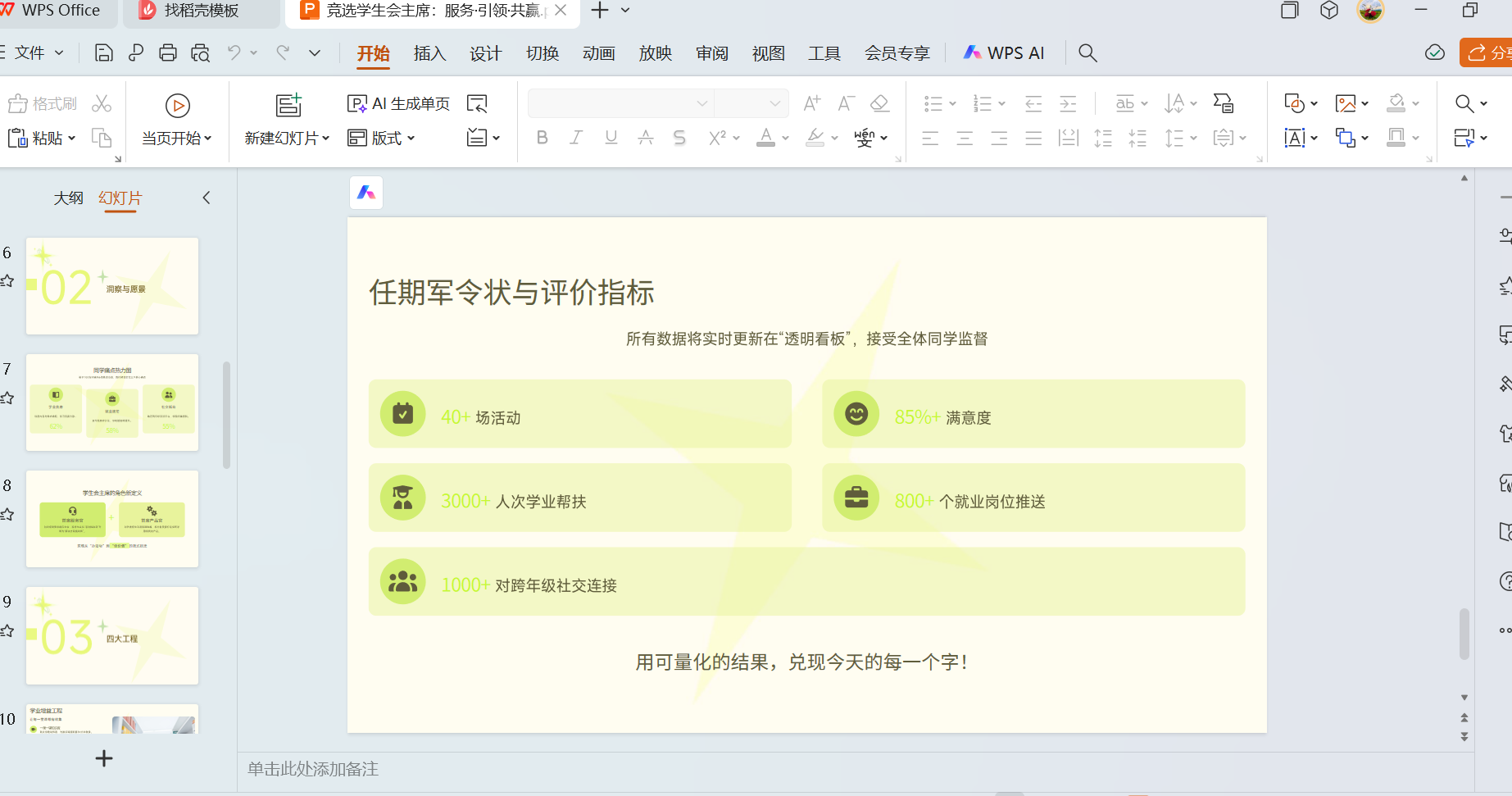Toggle underline formatting
This screenshot has width=1512, height=796.
(611, 137)
